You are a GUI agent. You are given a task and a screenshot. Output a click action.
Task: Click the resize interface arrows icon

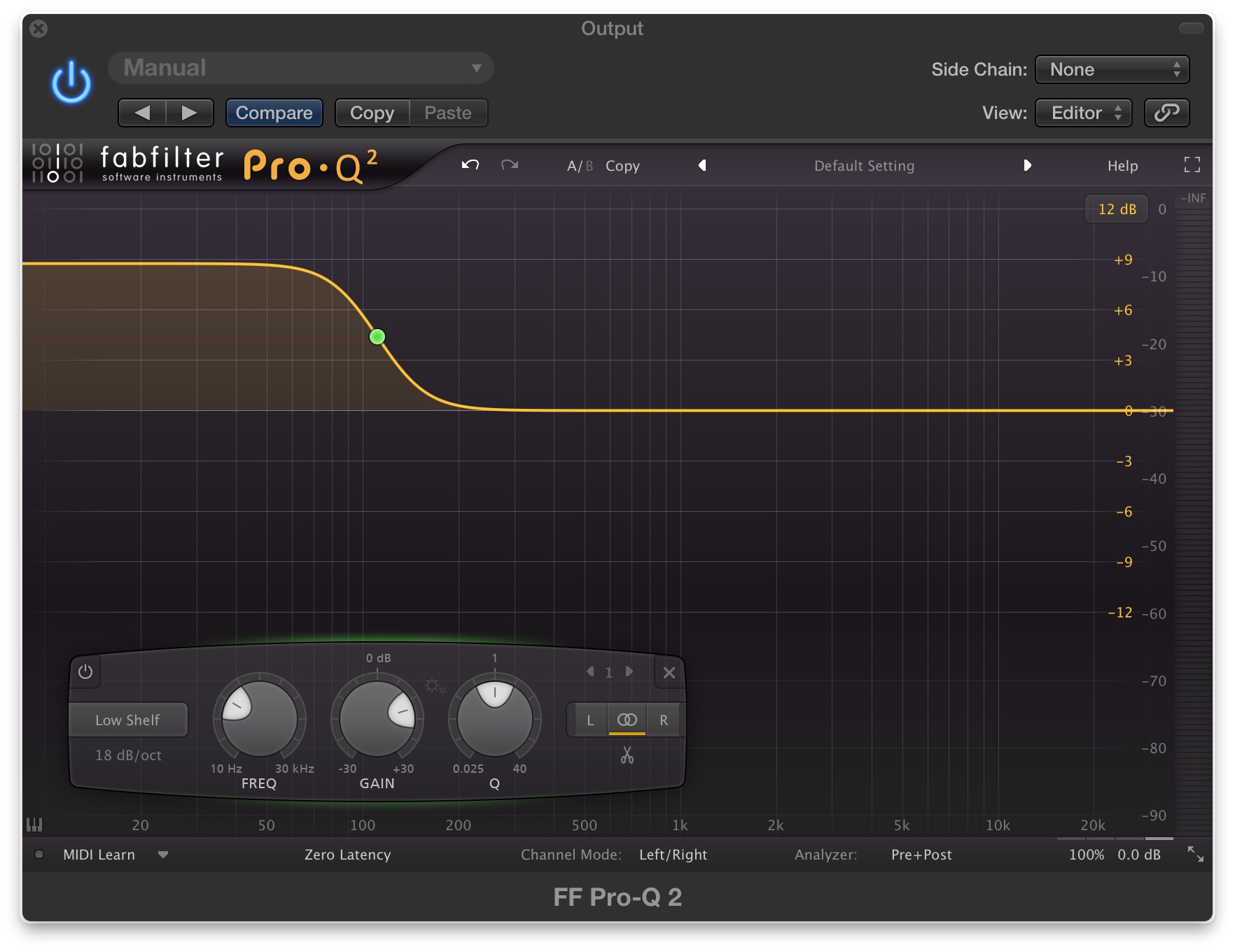(x=1196, y=854)
